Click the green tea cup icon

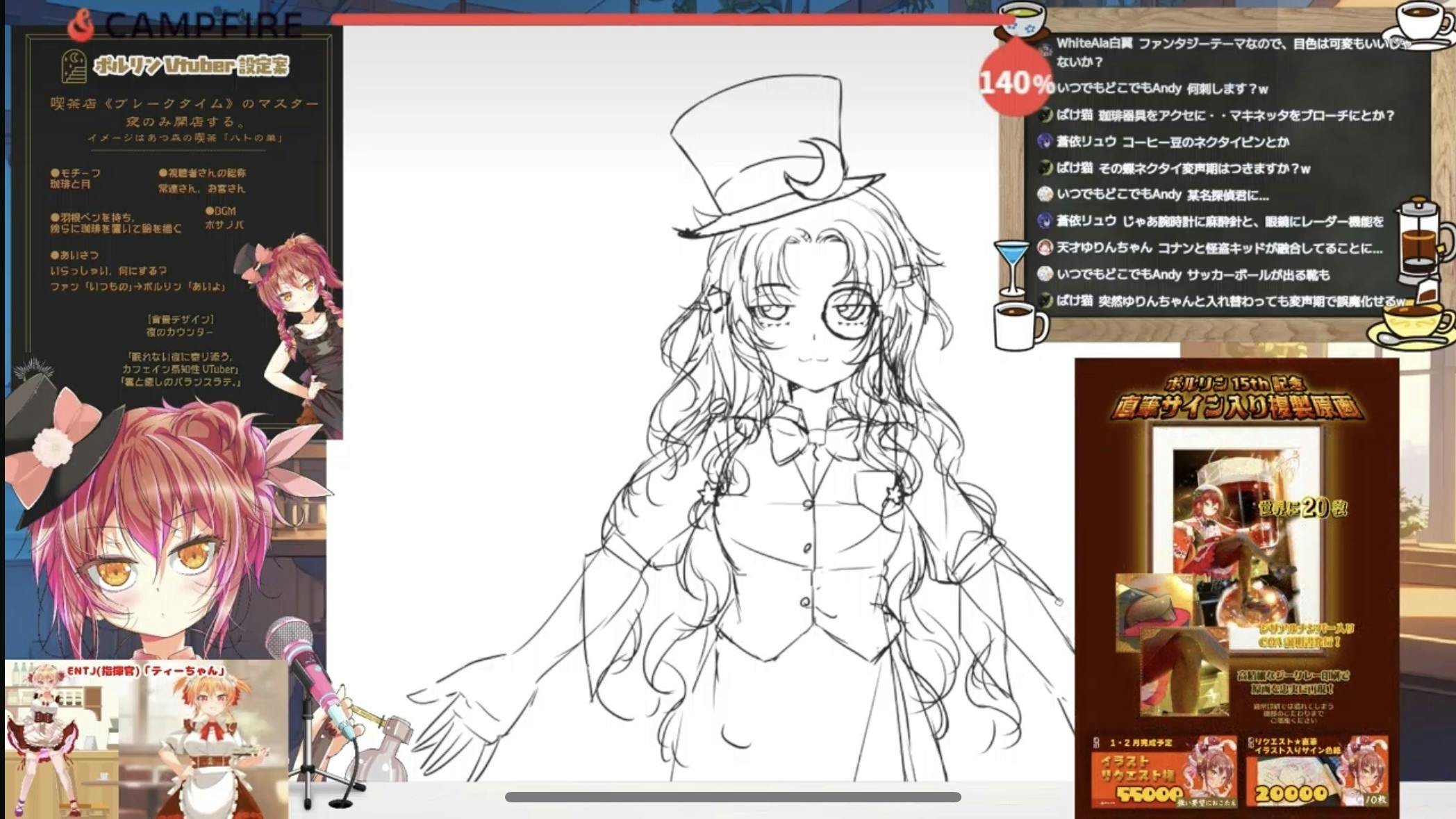pyautogui.click(x=1023, y=19)
